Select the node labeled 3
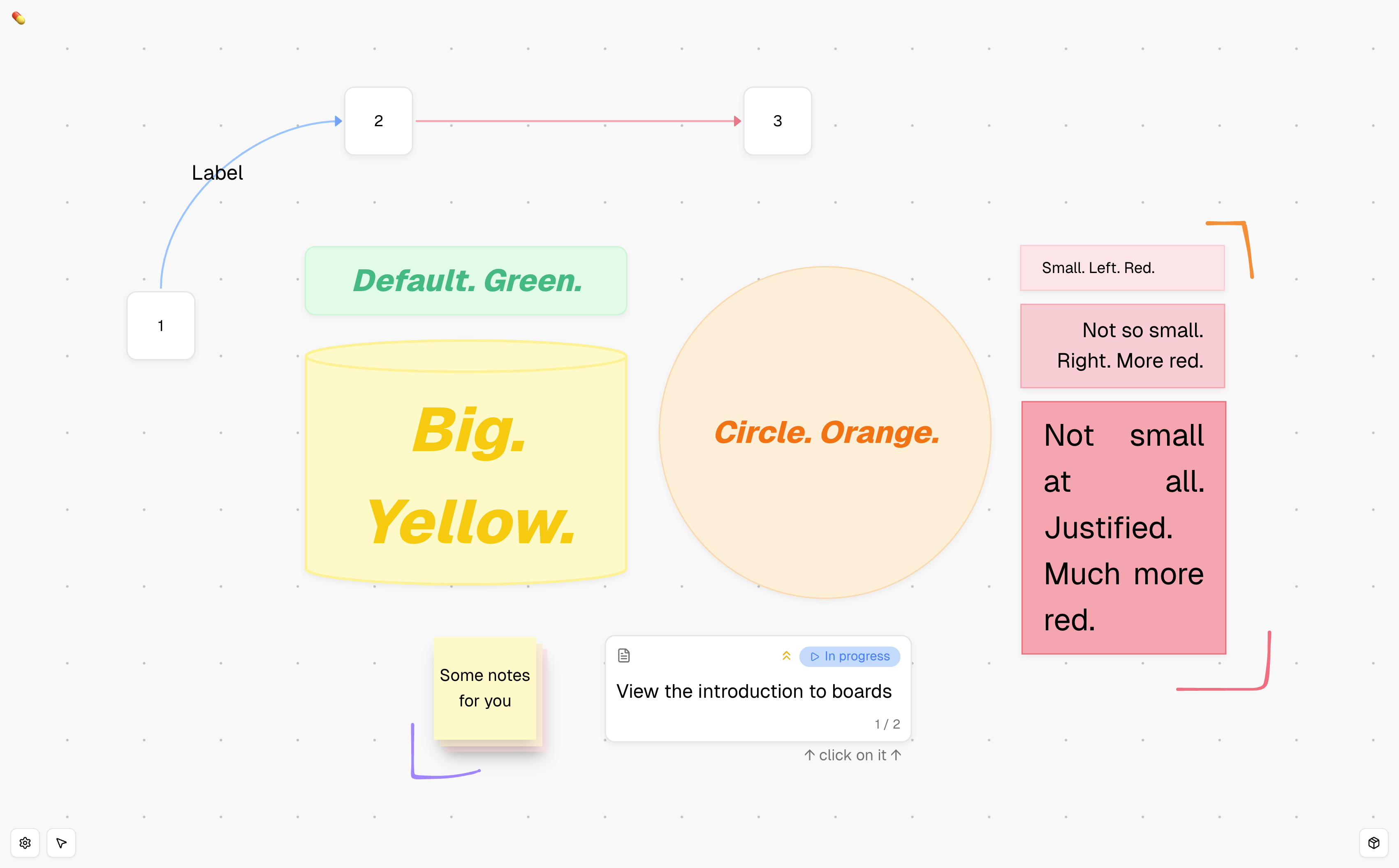 click(x=777, y=121)
